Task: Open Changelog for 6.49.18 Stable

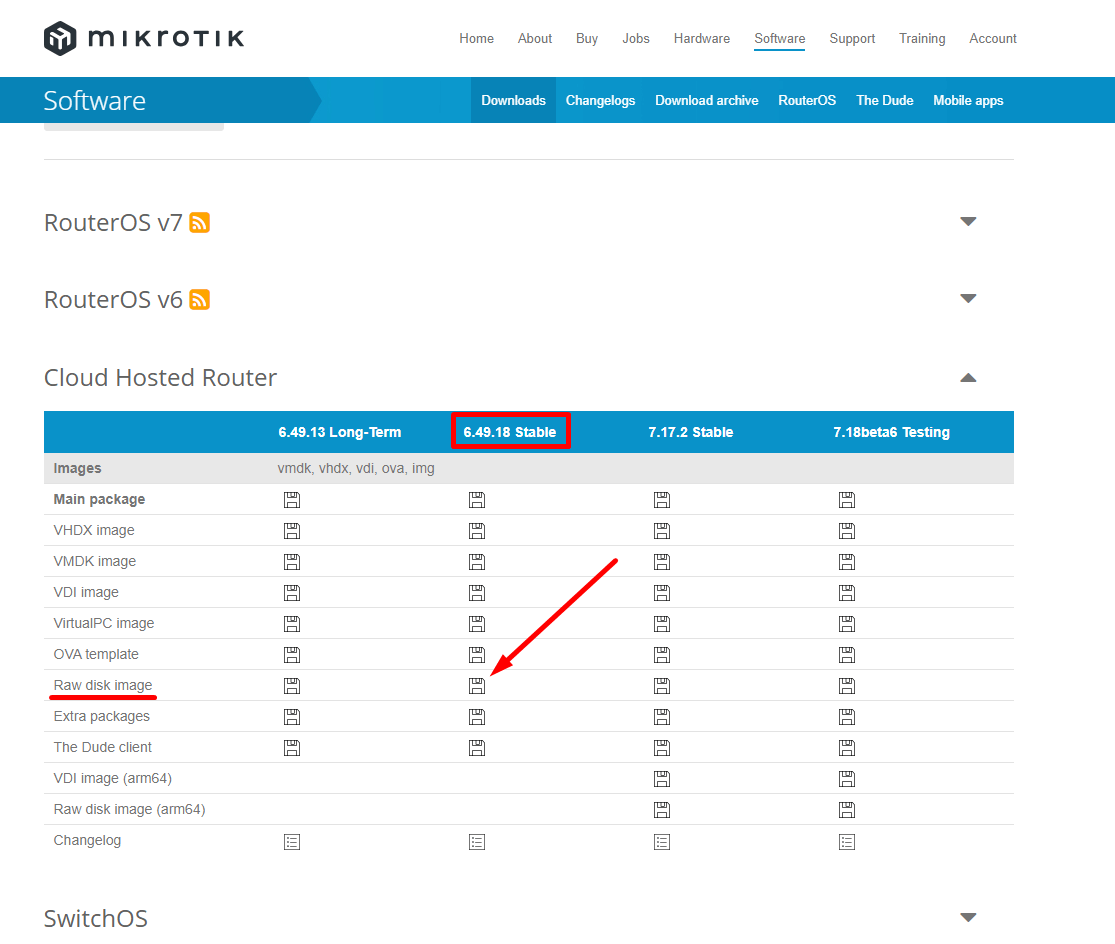Action: tap(476, 842)
